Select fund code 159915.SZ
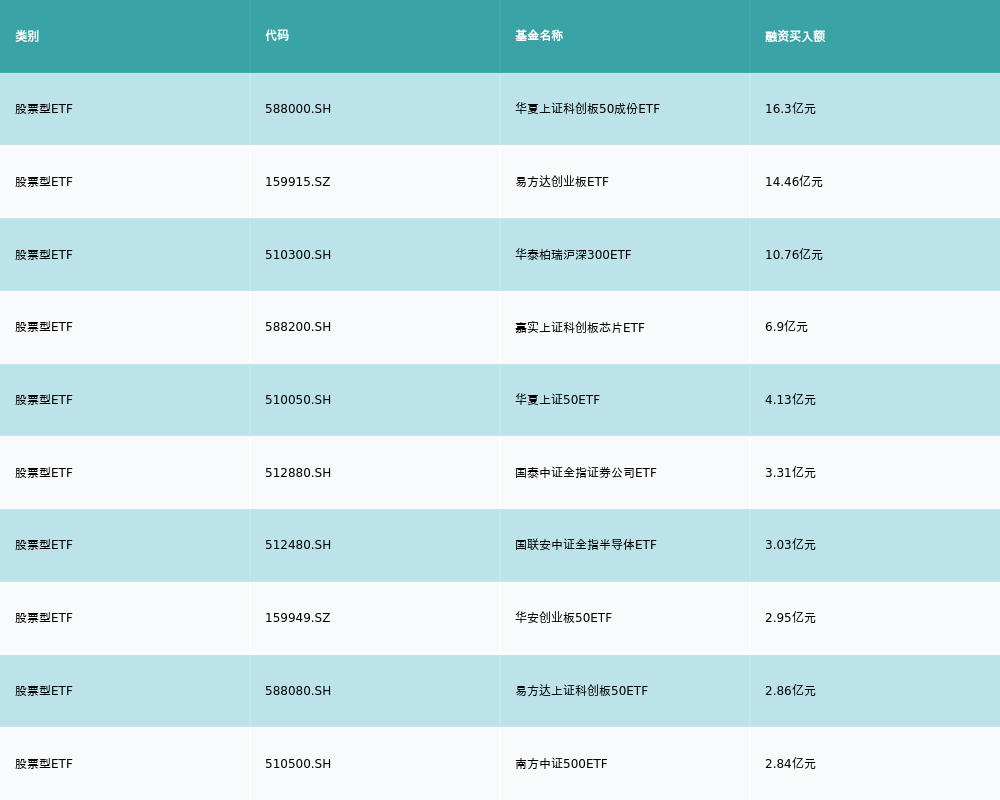Screen dimensions: 1000x800 297,182
